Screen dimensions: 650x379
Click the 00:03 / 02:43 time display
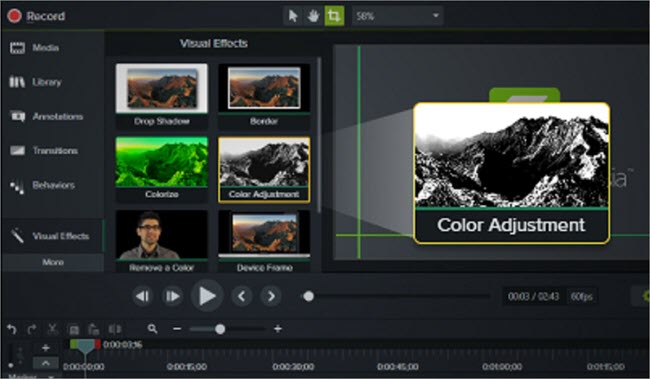(533, 296)
